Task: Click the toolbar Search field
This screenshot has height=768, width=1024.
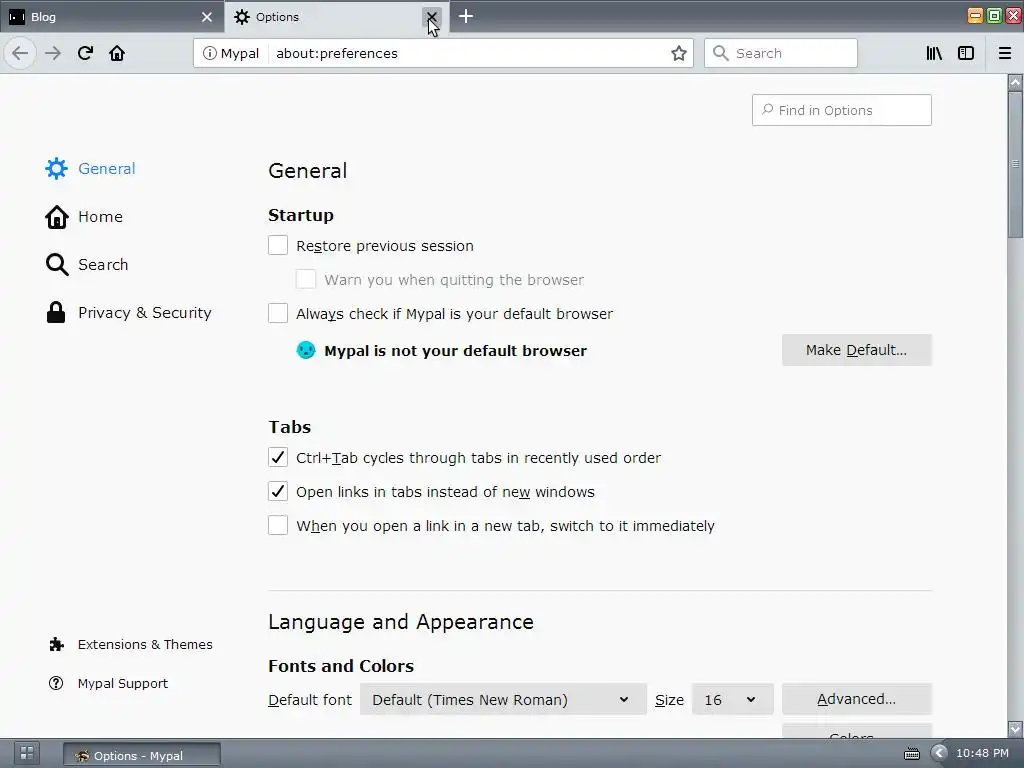Action: pos(781,53)
